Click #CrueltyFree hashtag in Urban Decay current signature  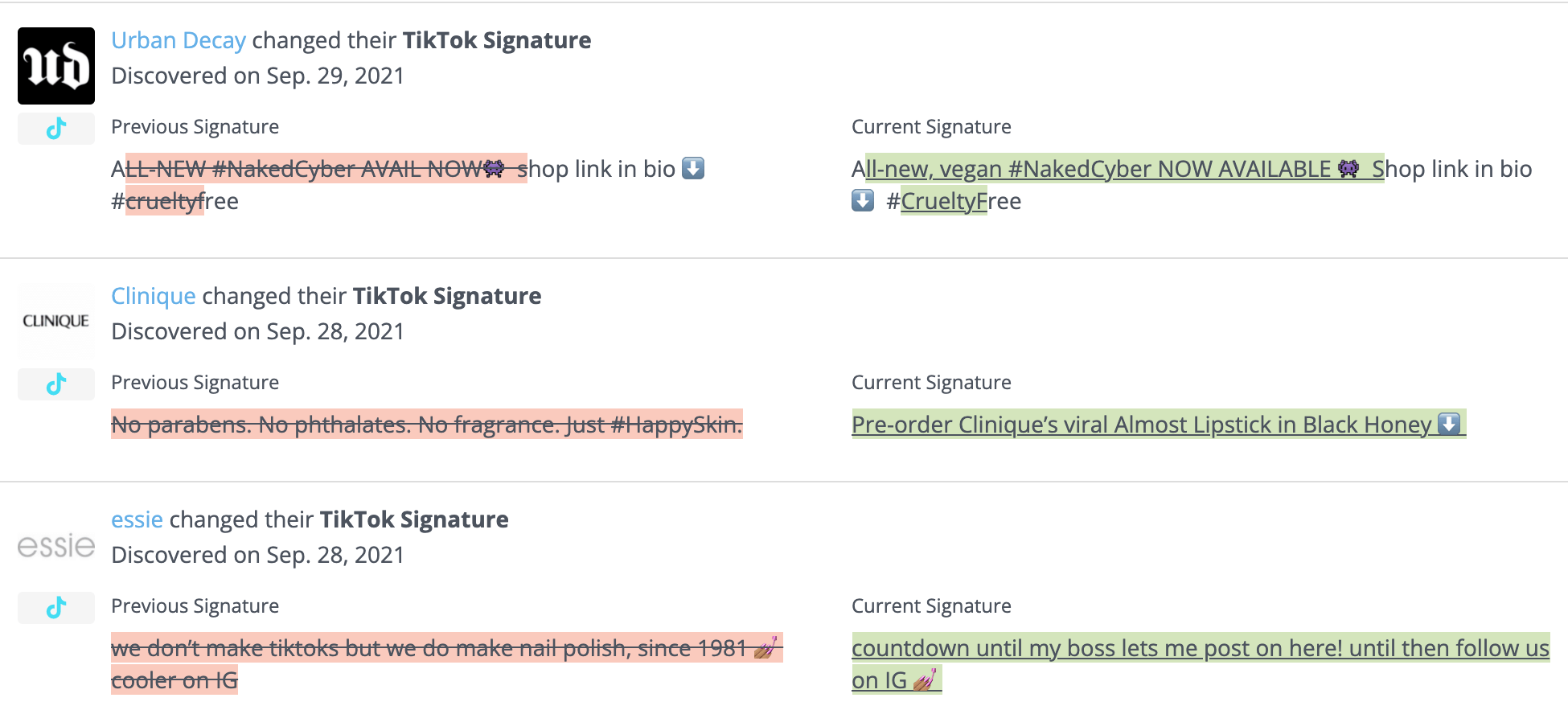click(953, 201)
